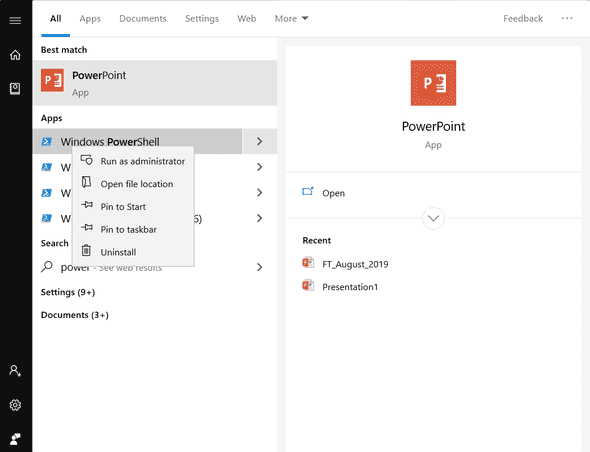Image resolution: width=590 pixels, height=452 pixels.
Task: Open the settings gear icon
Action: (x=15, y=405)
